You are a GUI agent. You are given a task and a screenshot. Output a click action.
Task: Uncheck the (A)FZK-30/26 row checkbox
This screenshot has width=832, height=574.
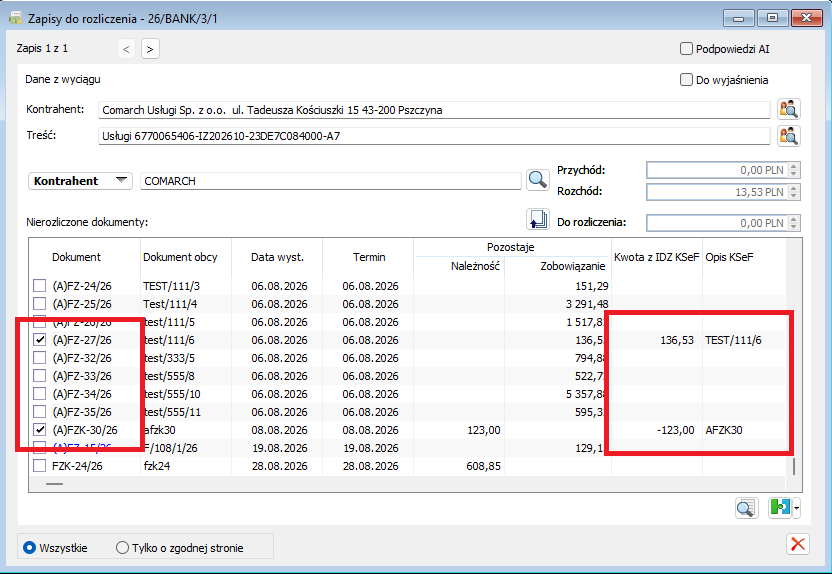pos(39,430)
